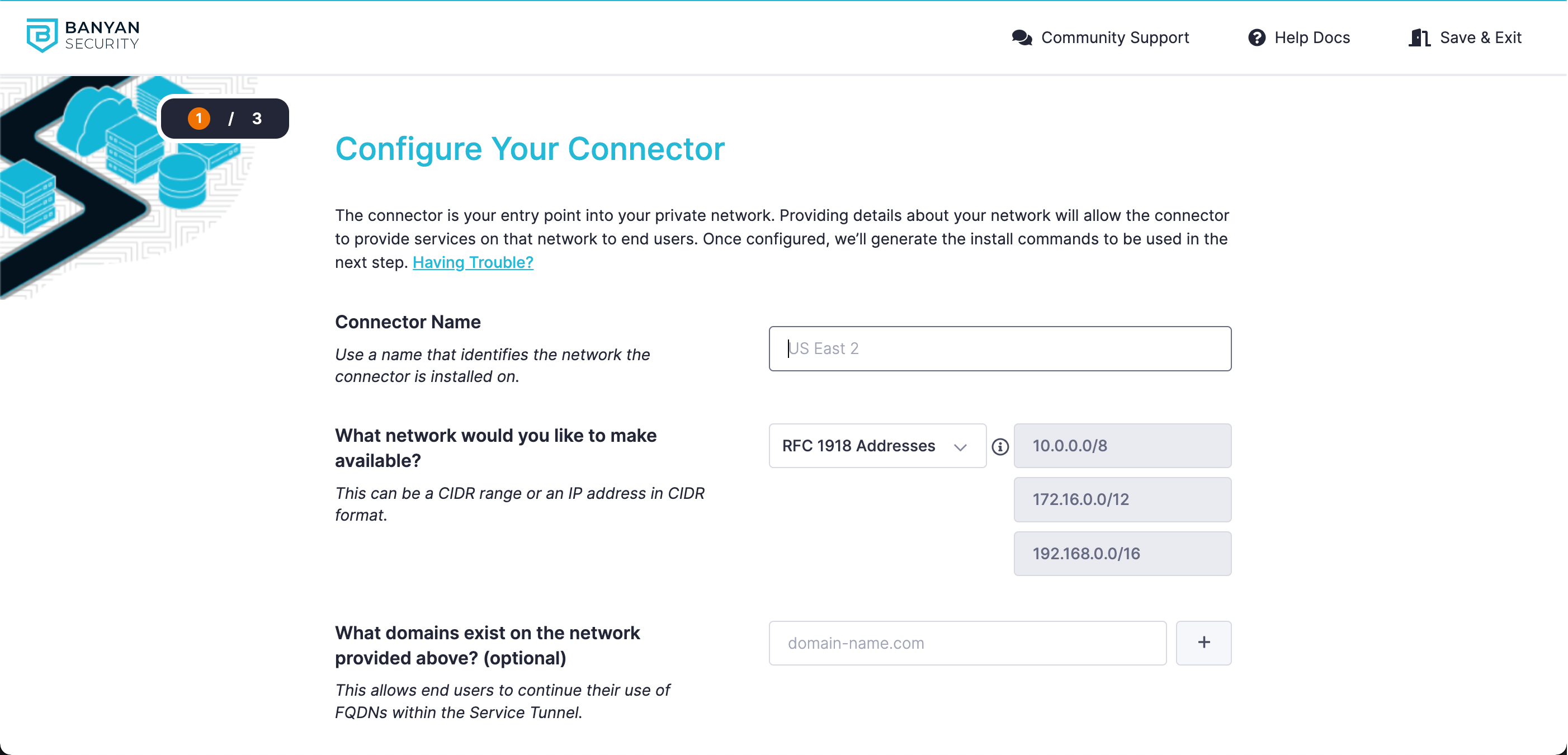The height and width of the screenshot is (755, 1568).
Task: Open the RFC 1918 Addresses dropdown
Action: [x=876, y=446]
